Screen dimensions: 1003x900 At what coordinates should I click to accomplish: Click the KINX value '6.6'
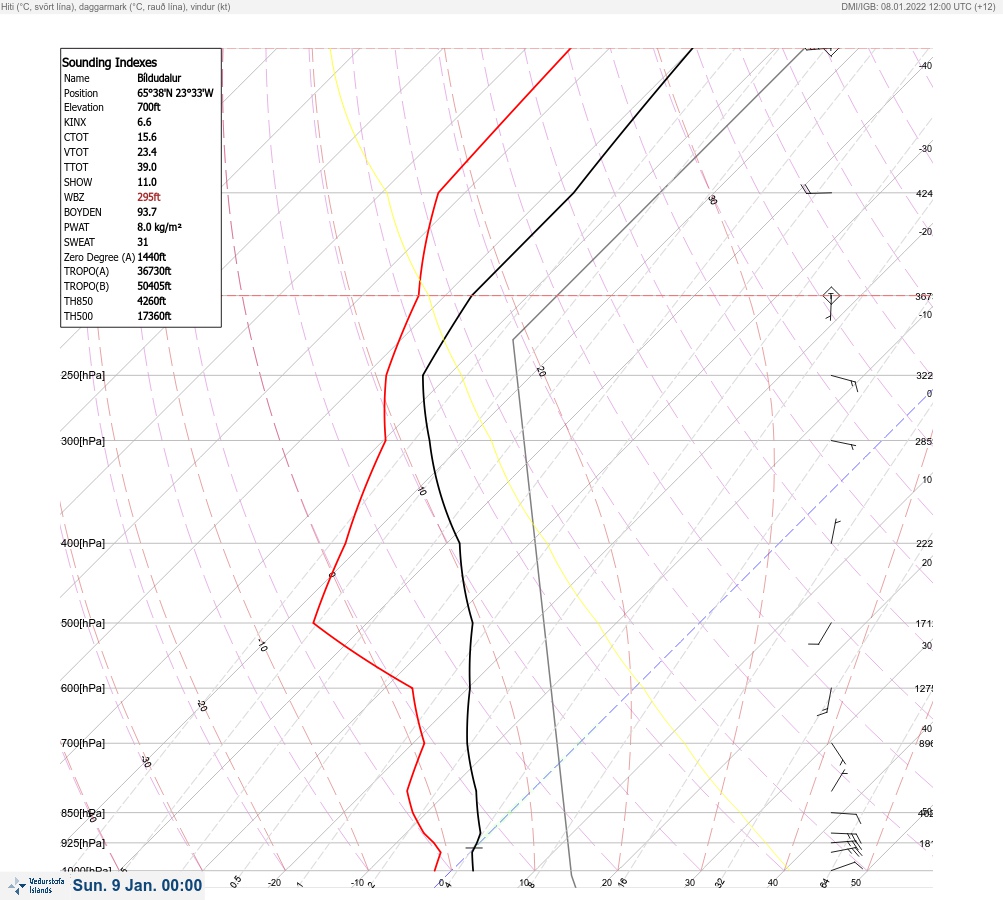click(145, 122)
